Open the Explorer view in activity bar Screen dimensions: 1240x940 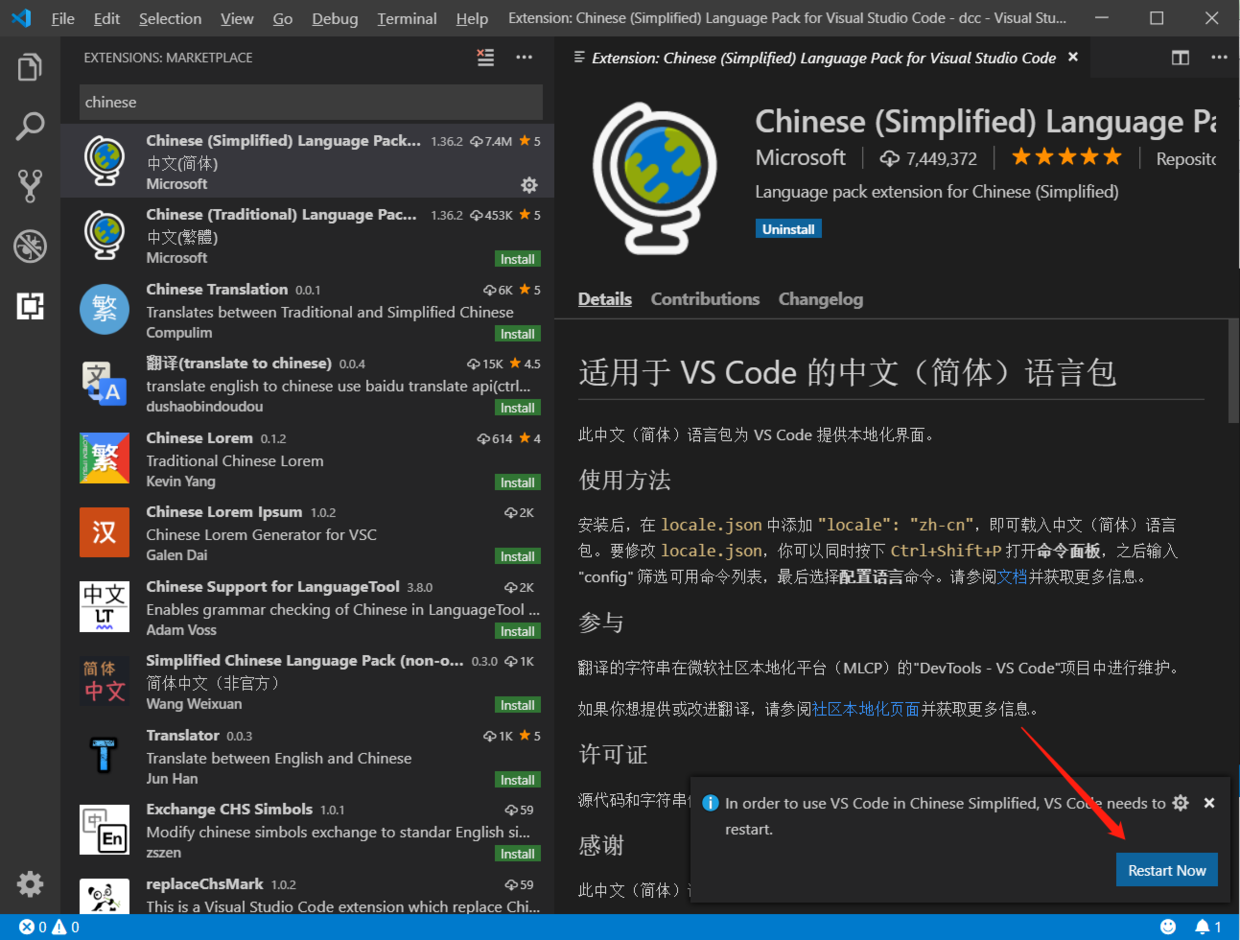tap(30, 68)
